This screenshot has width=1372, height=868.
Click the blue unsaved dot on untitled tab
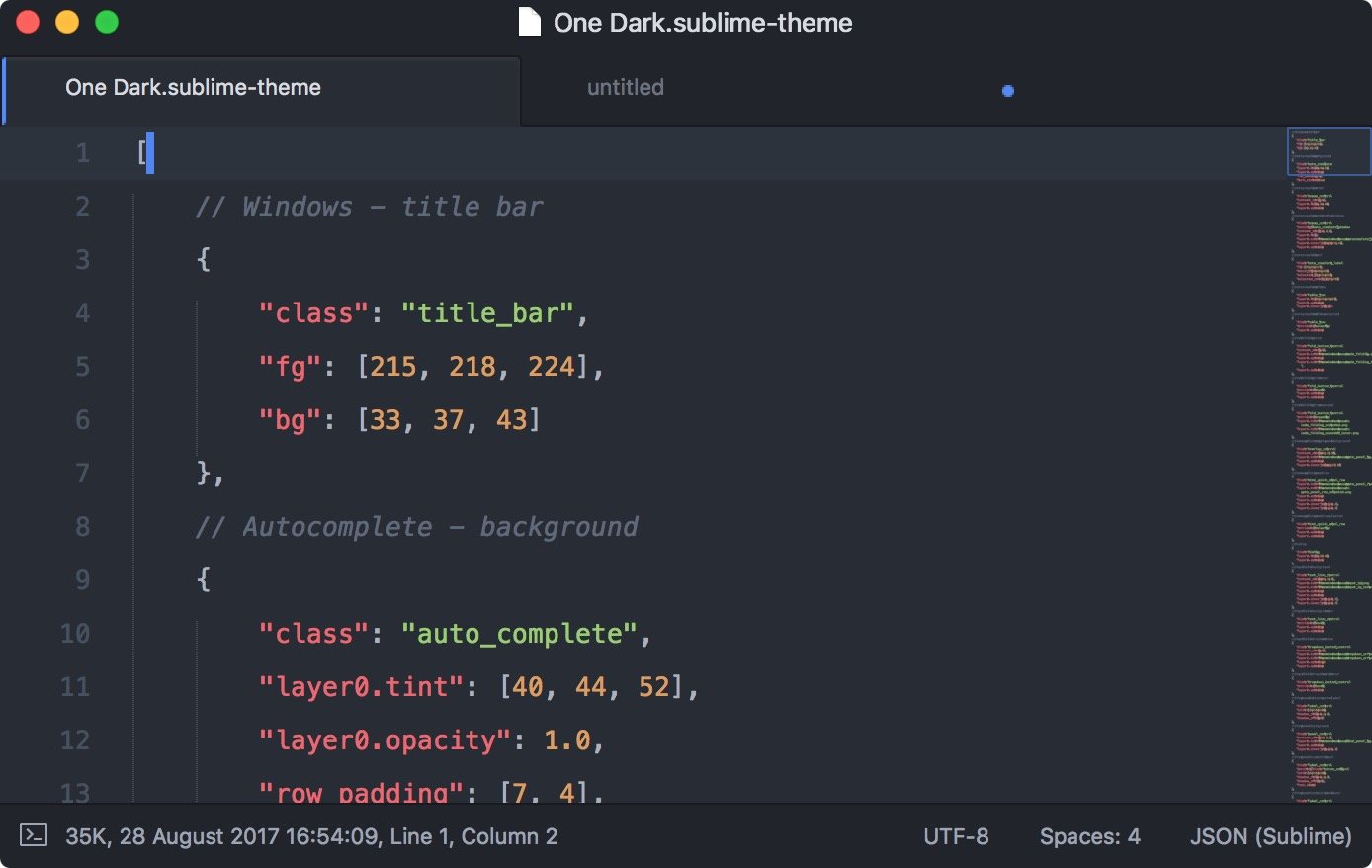(x=1007, y=91)
